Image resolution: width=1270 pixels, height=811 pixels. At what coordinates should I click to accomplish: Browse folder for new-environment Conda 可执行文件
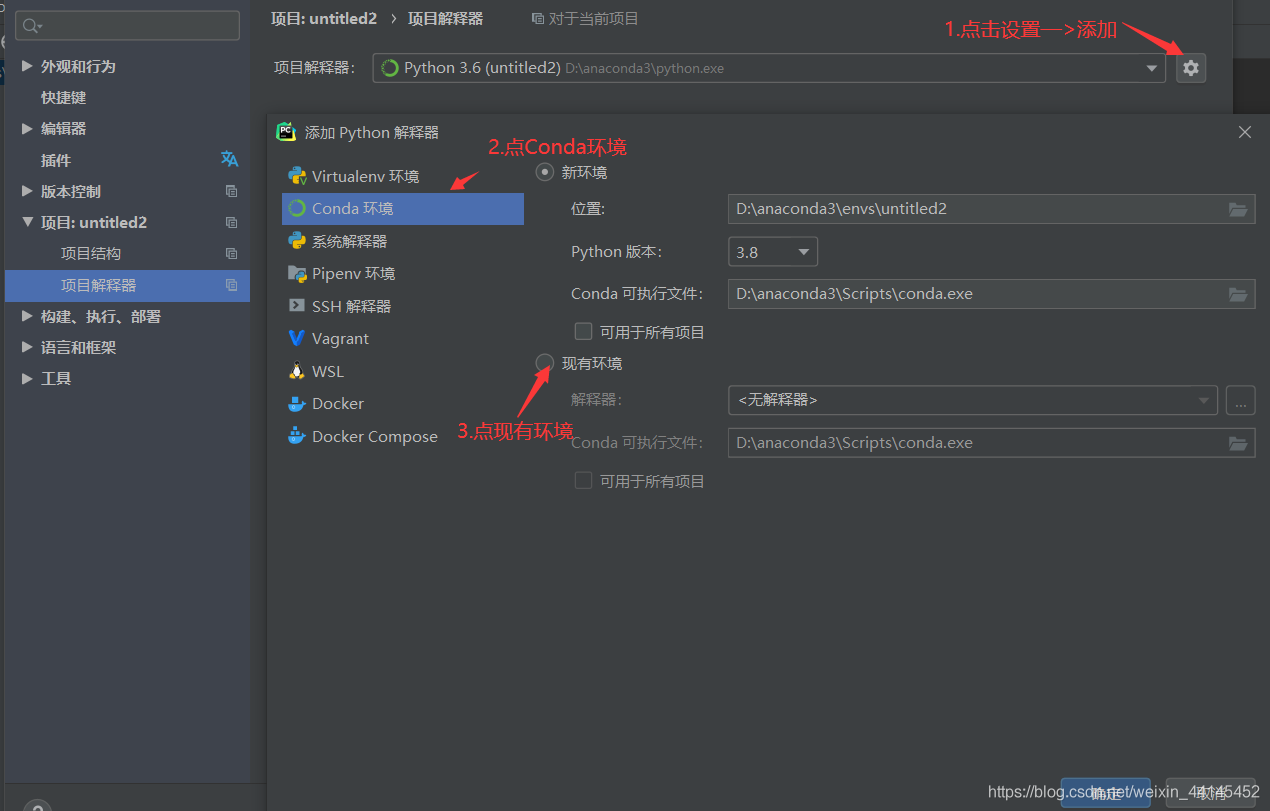1238,294
